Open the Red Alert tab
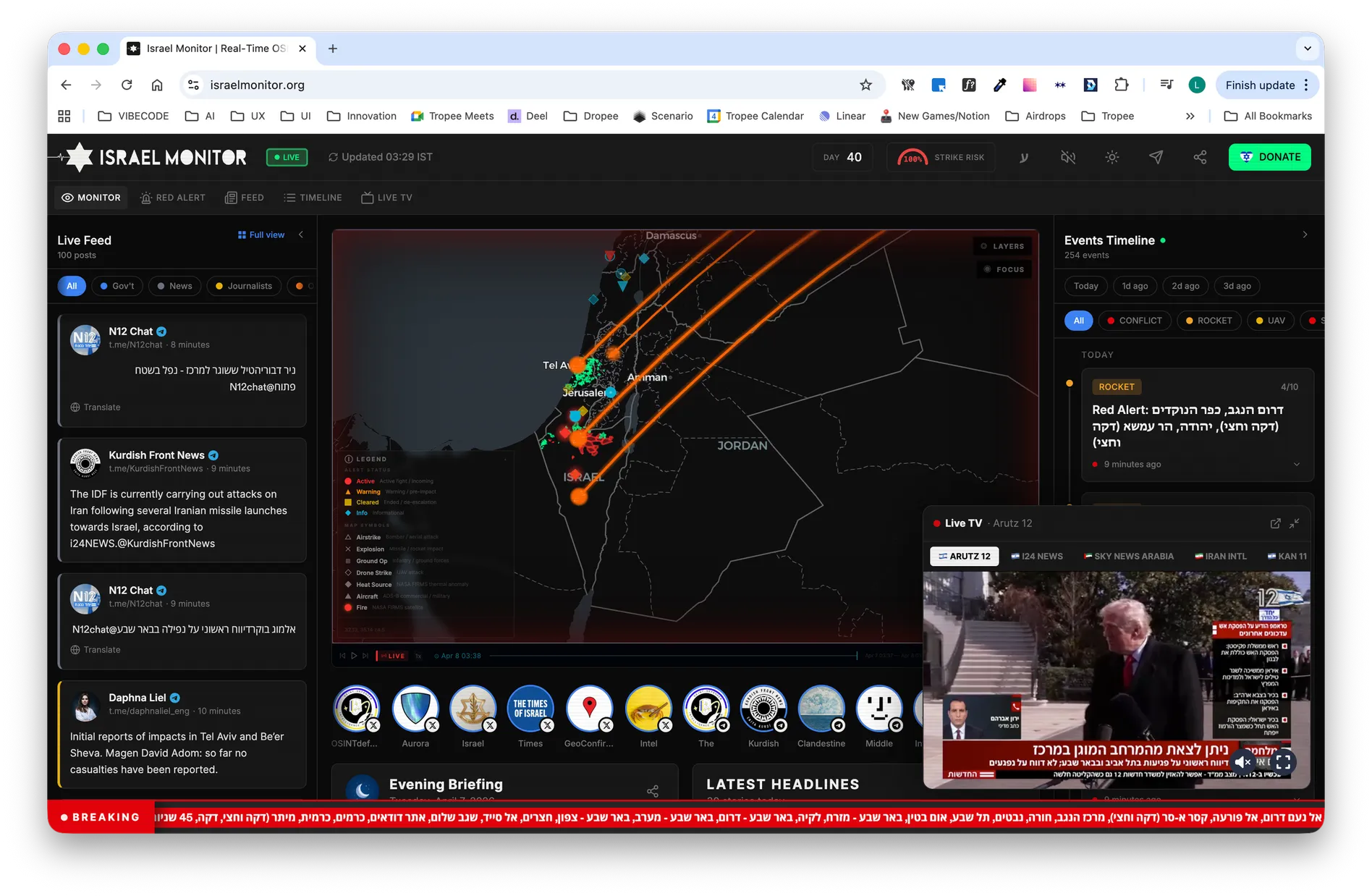Screen dimensions: 1372x896 point(173,198)
